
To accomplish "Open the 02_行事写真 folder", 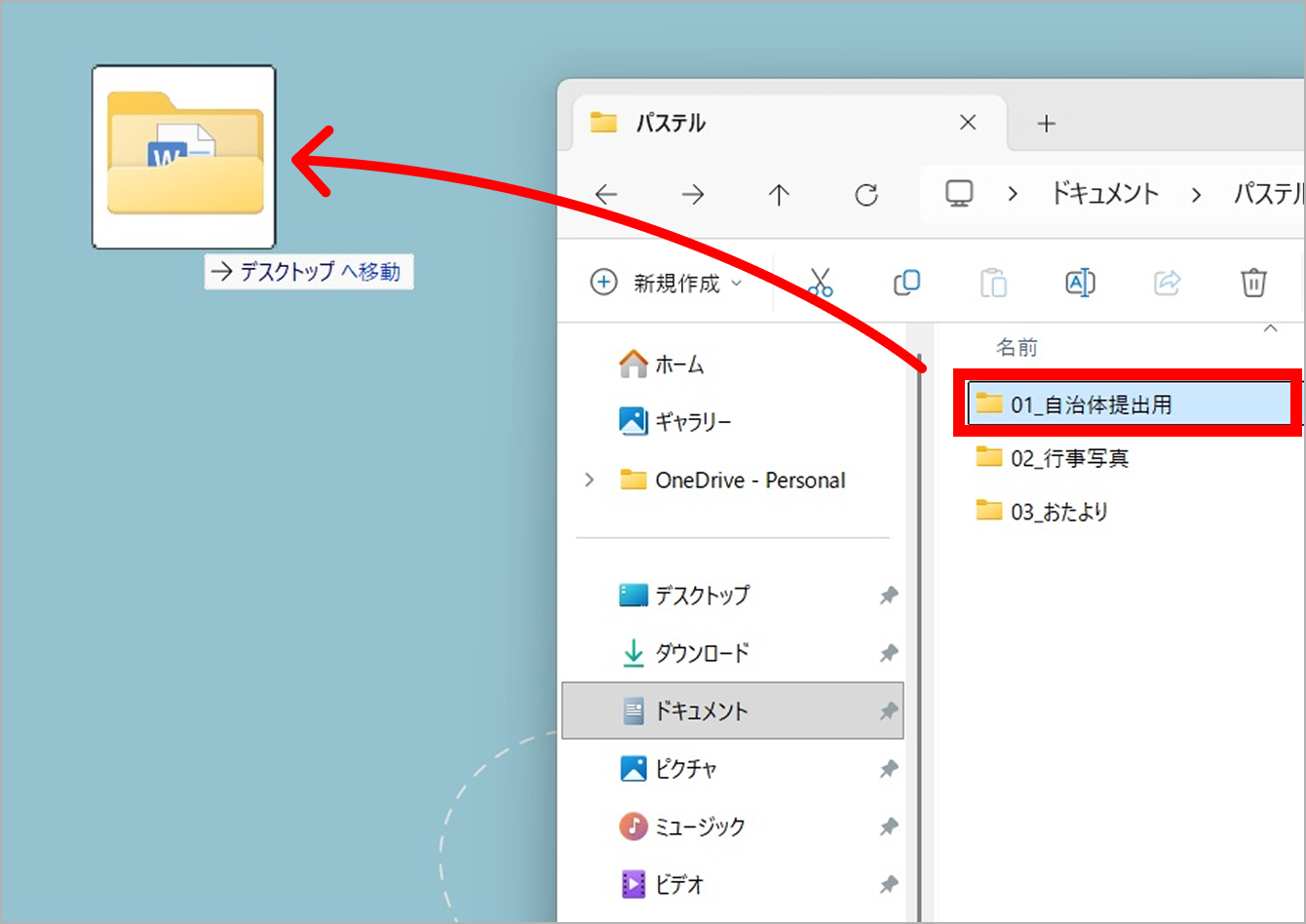I will [x=1068, y=457].
